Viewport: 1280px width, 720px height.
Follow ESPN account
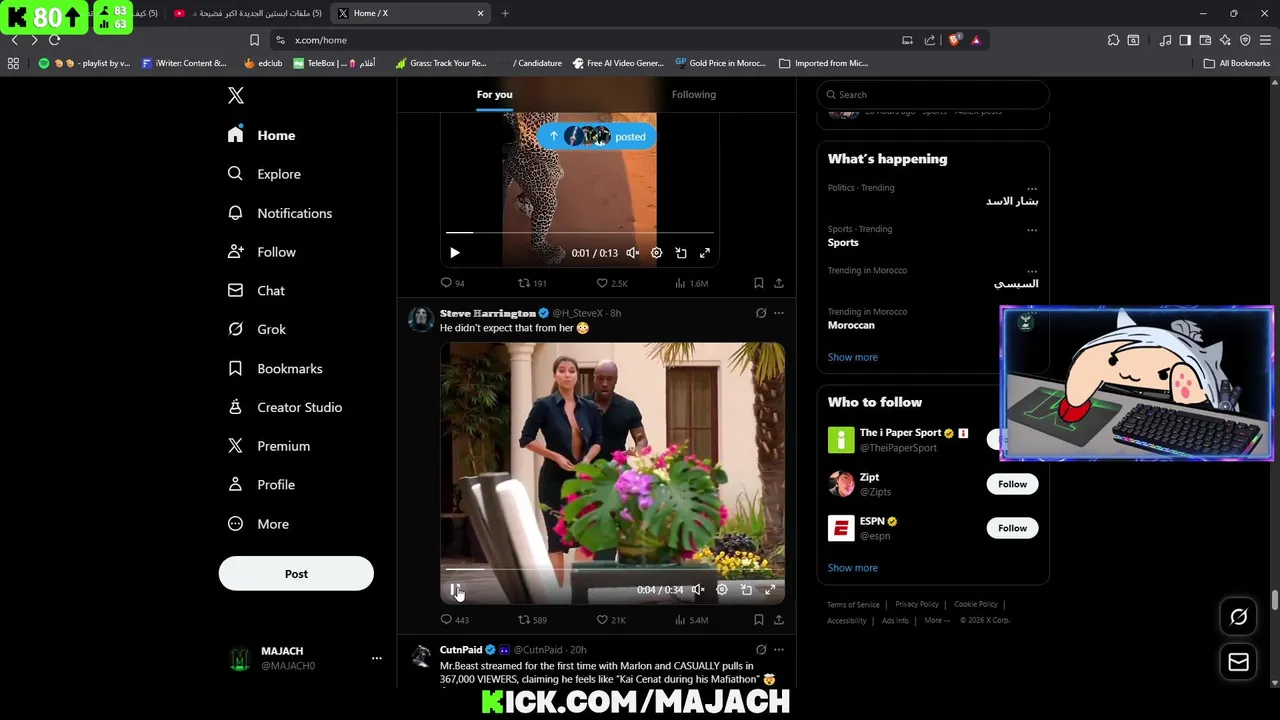click(x=1012, y=528)
